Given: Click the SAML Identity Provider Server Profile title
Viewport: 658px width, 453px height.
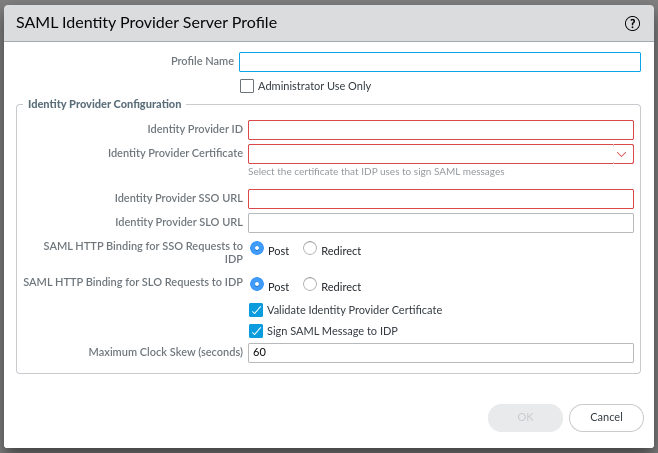Looking at the screenshot, I should point(146,23).
